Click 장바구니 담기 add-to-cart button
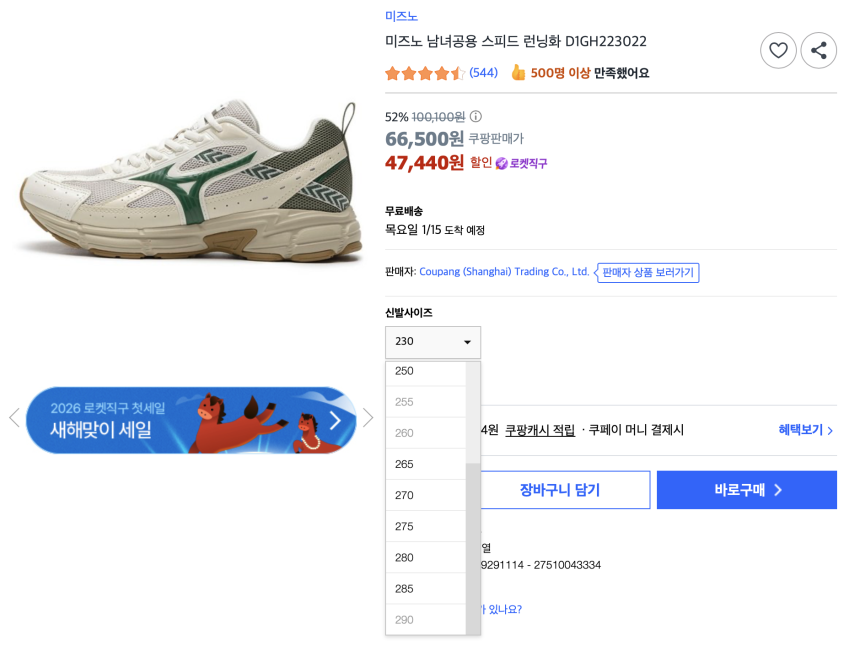This screenshot has width=849, height=663. click(x=559, y=490)
